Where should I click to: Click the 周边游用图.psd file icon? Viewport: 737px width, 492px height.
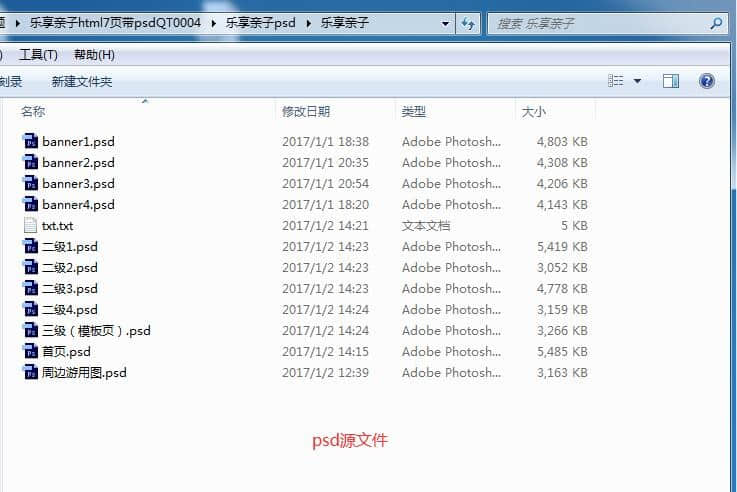[x=30, y=372]
